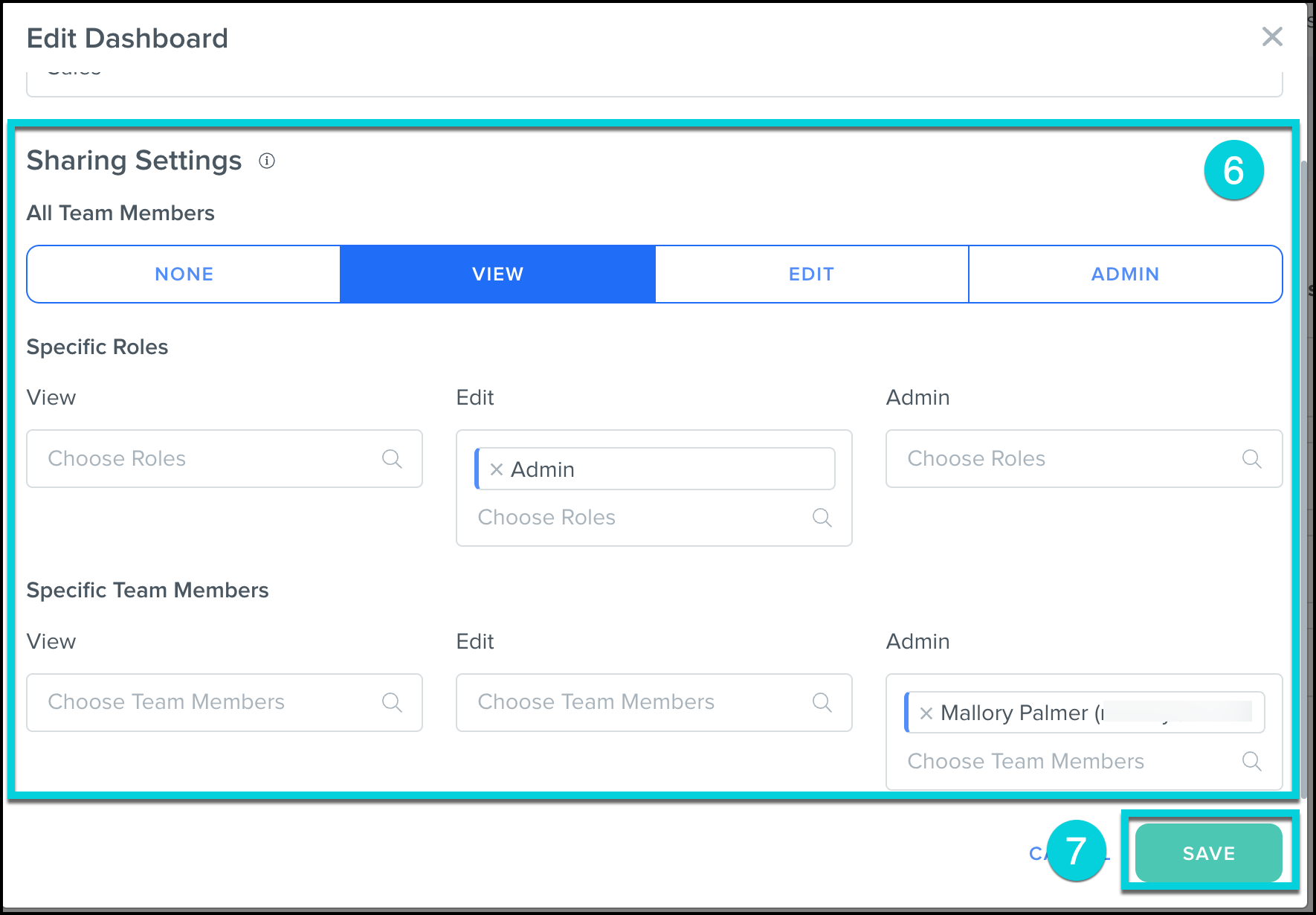
Task: Remove the Admin role tag
Action: [x=497, y=469]
